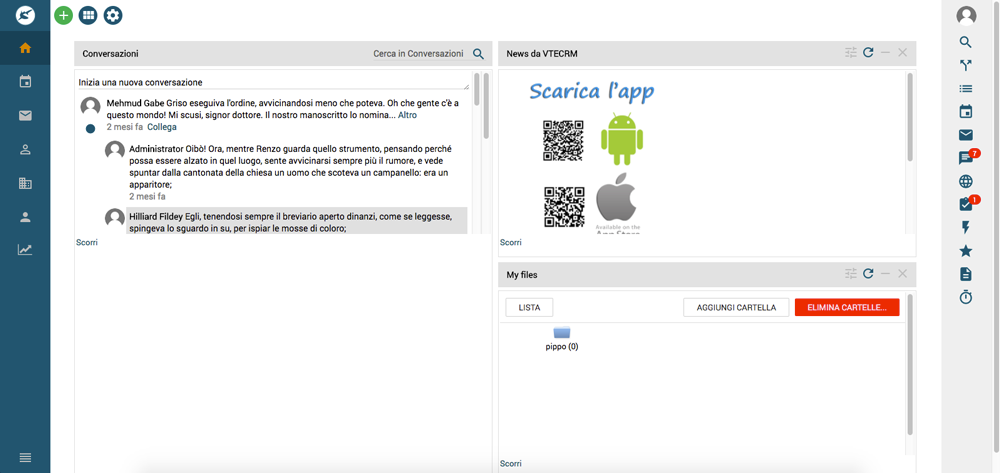
Task: Open tasks checklist icon with badge 1
Action: tap(966, 205)
